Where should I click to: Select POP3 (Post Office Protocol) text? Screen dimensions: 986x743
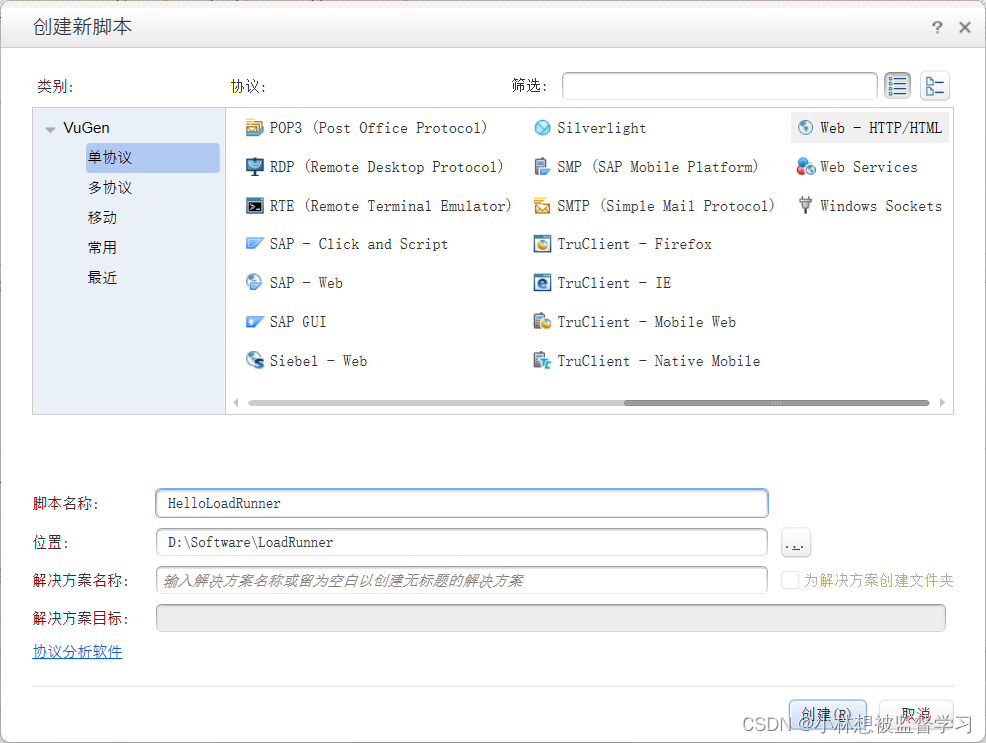pos(379,128)
